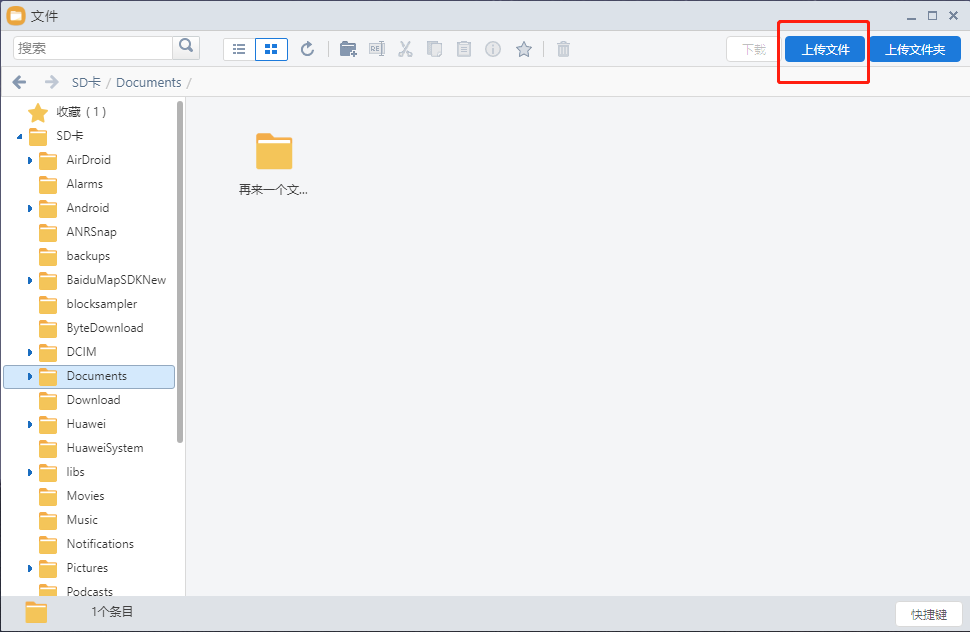Select the Download folder in sidebar
This screenshot has height=632, width=970.
93,400
